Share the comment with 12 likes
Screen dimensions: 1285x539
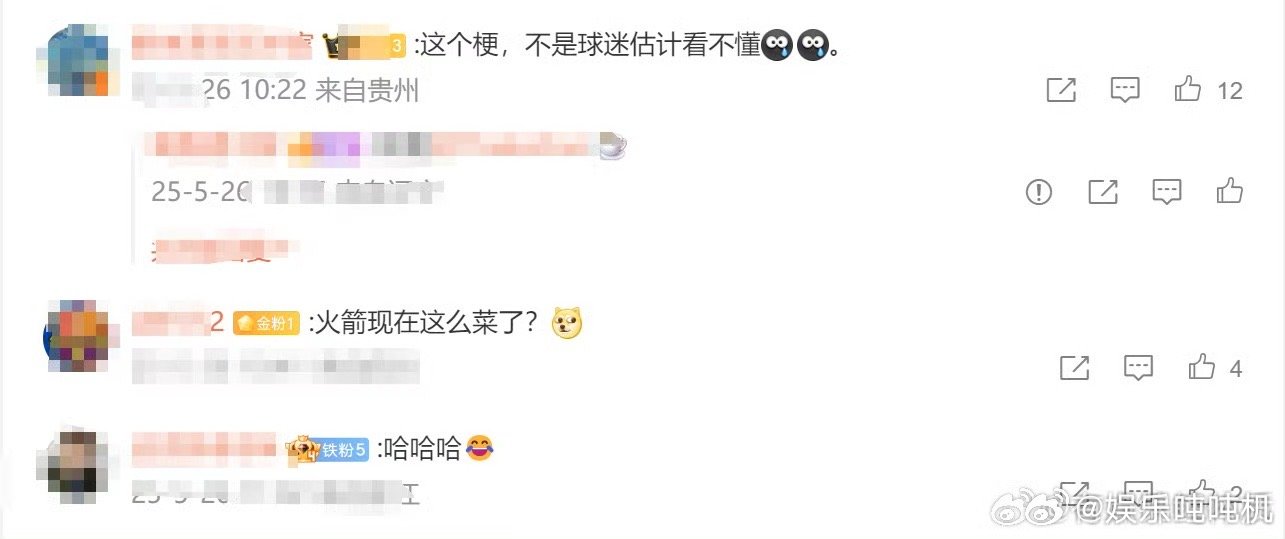tap(1061, 90)
